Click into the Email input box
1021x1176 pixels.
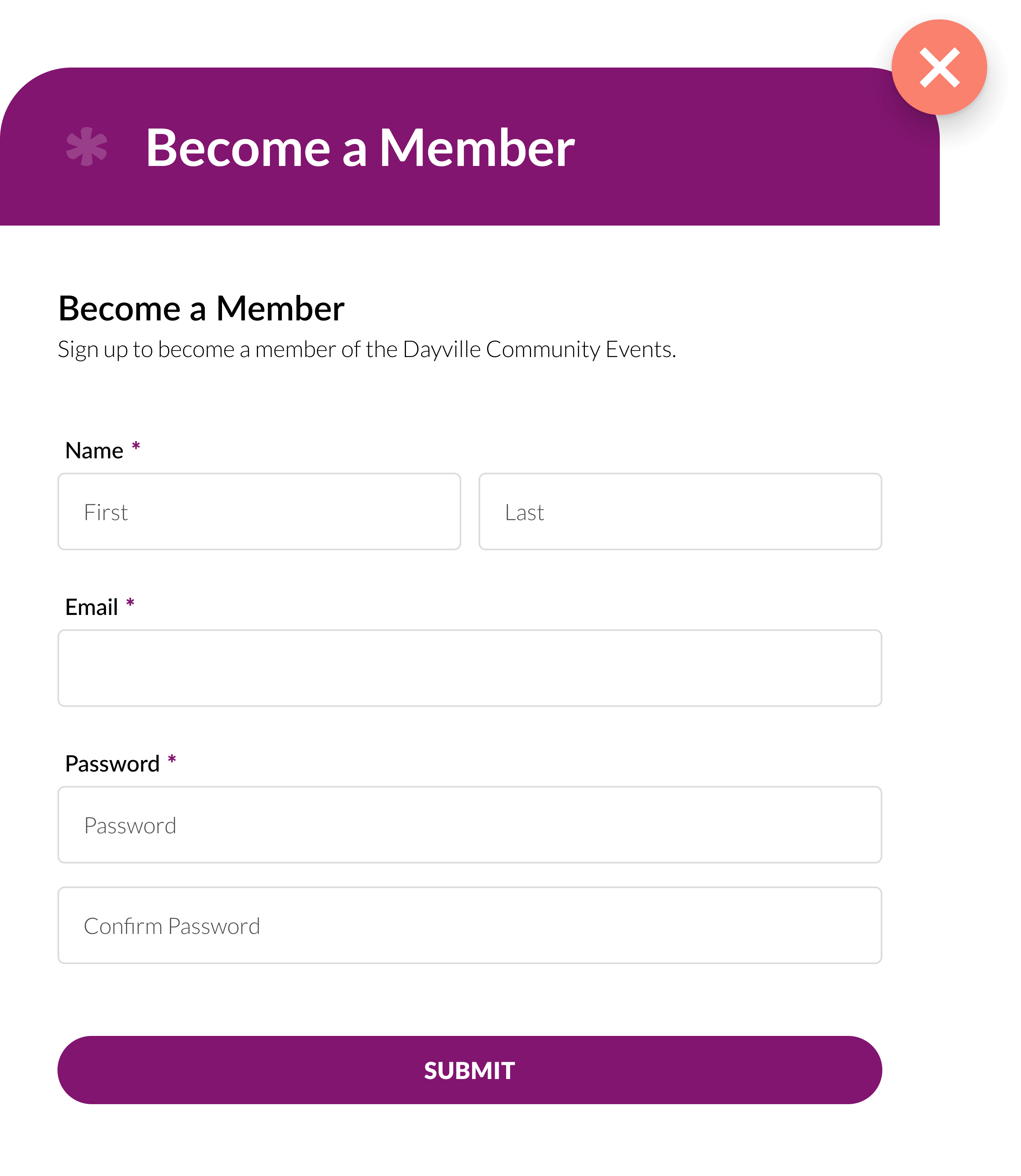tap(470, 668)
